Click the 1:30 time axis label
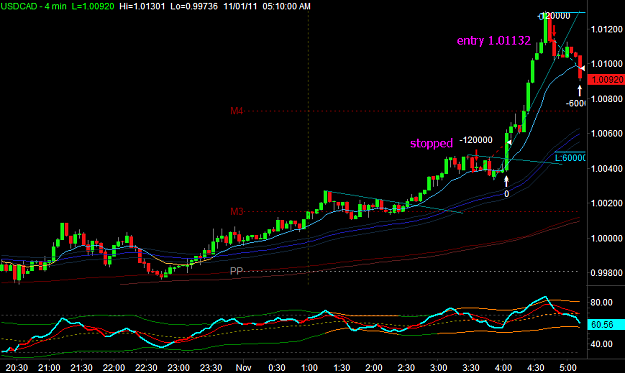 coord(342,367)
